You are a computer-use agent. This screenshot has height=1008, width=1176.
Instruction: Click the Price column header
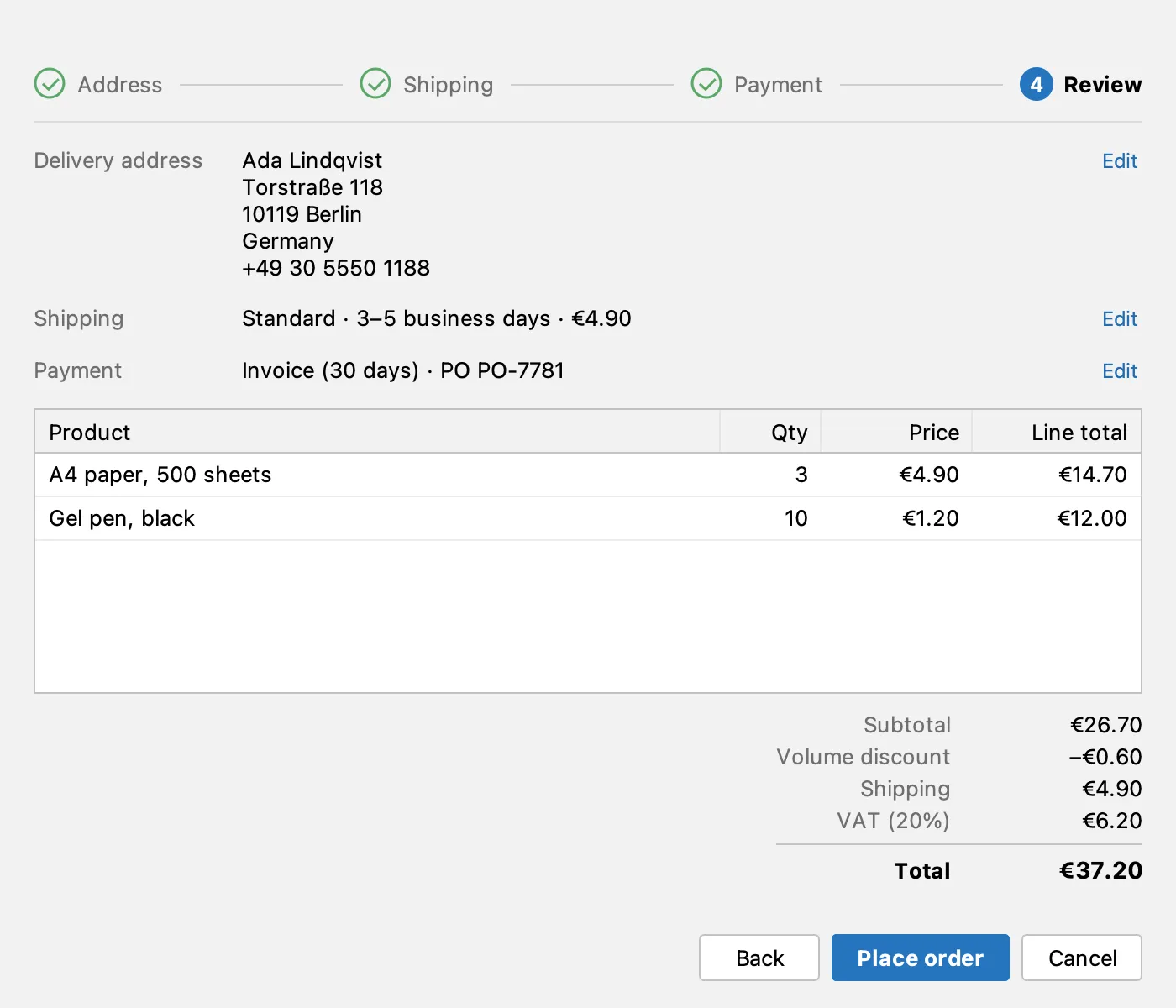point(896,432)
